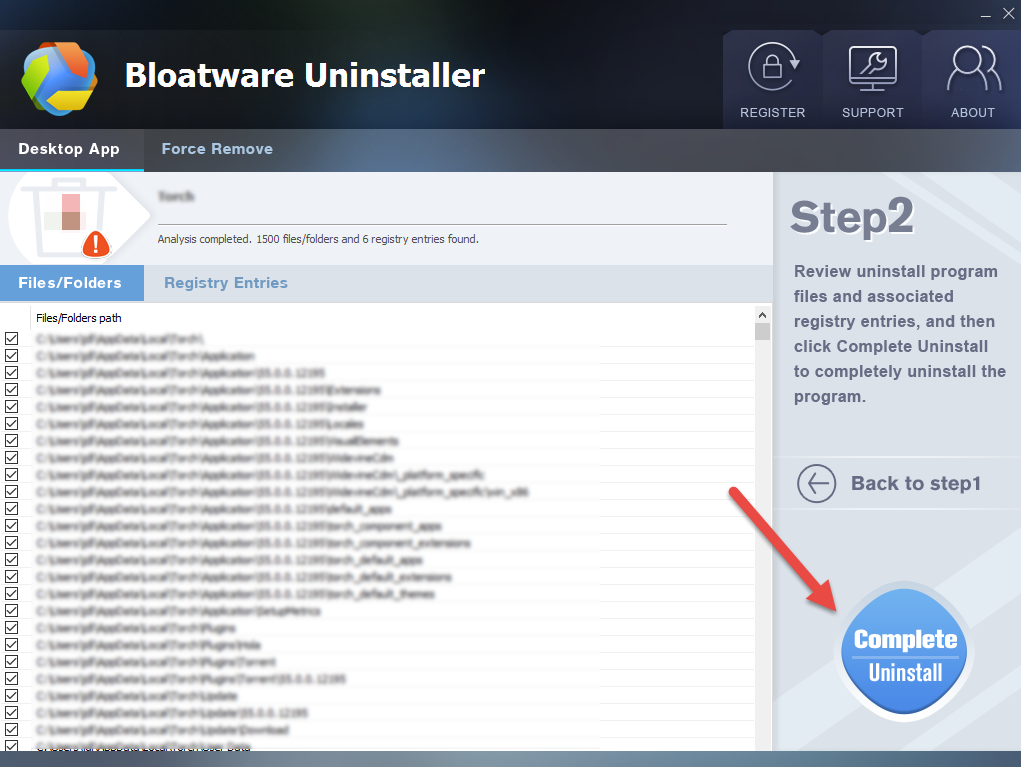Toggle checkbox for the Extensions path
Viewport: 1021px width, 767px height.
pyautogui.click(x=12, y=389)
